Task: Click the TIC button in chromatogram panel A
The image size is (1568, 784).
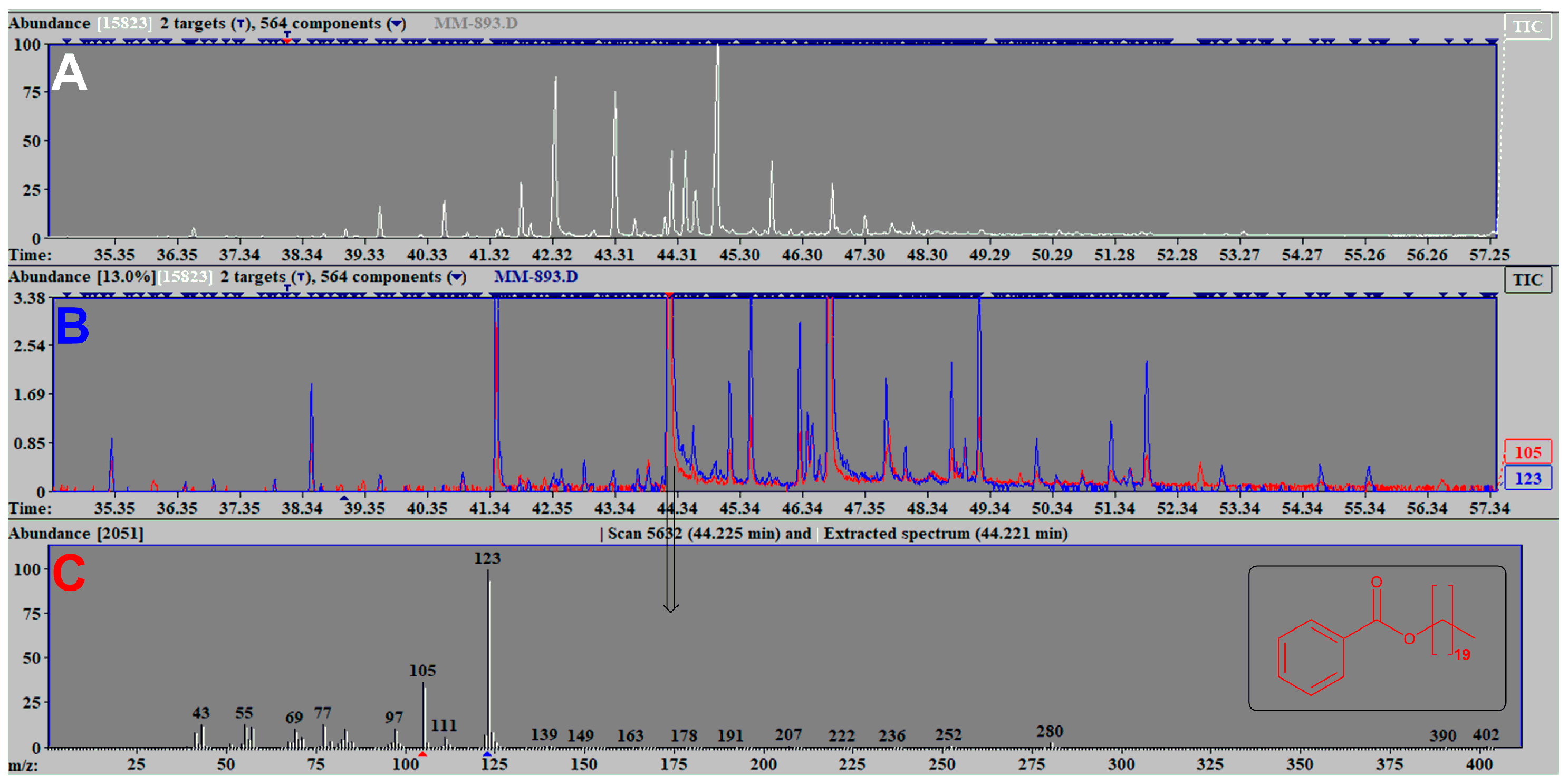Action: (x=1527, y=26)
